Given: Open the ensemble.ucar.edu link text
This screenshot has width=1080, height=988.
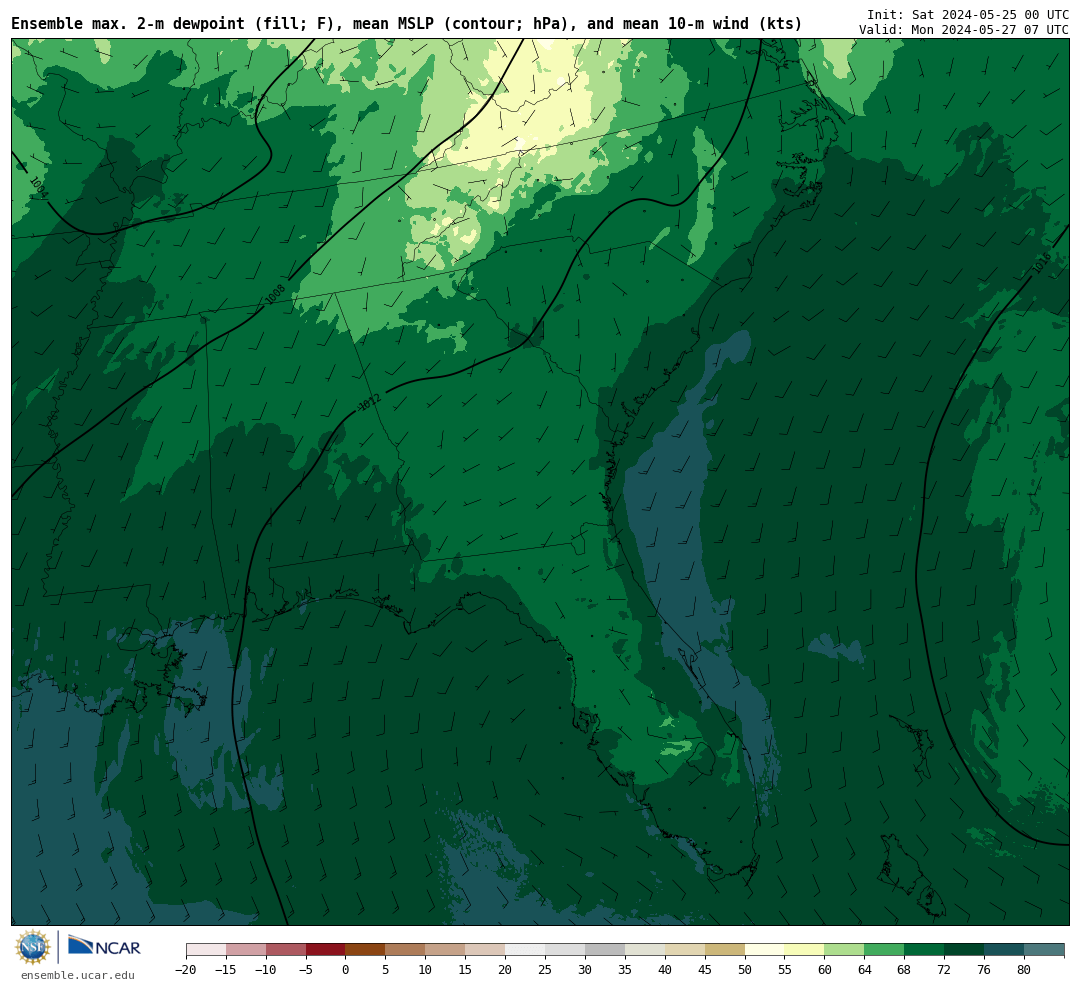Looking at the screenshot, I should [x=78, y=975].
